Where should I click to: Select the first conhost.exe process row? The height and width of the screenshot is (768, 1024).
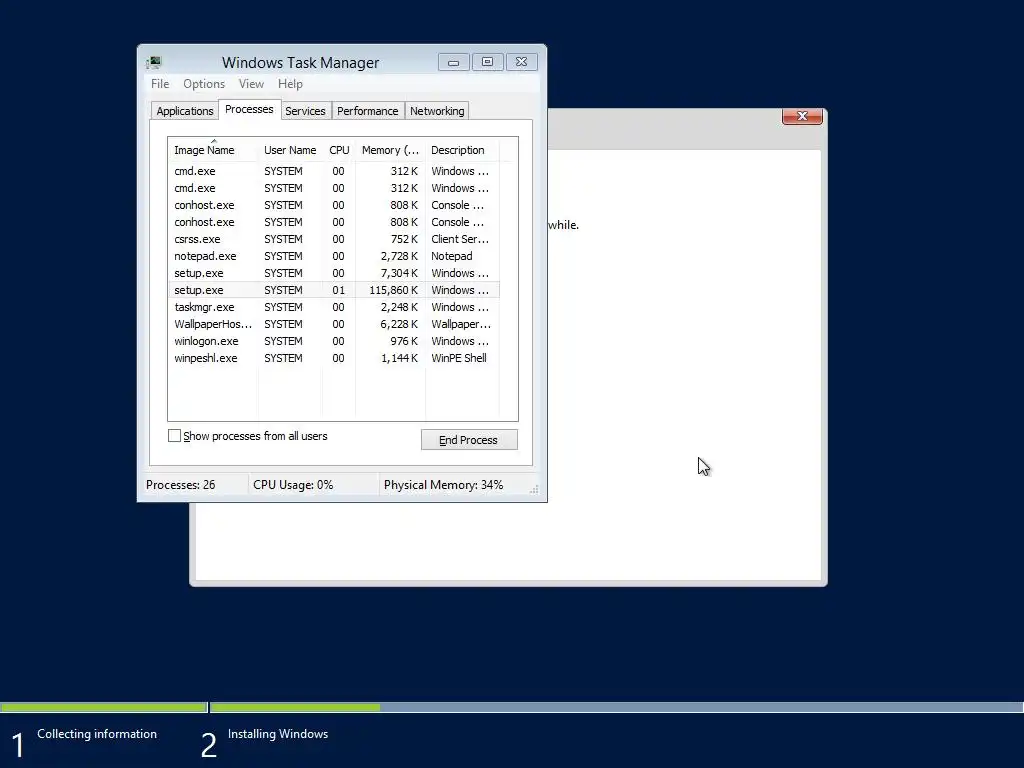pos(334,205)
